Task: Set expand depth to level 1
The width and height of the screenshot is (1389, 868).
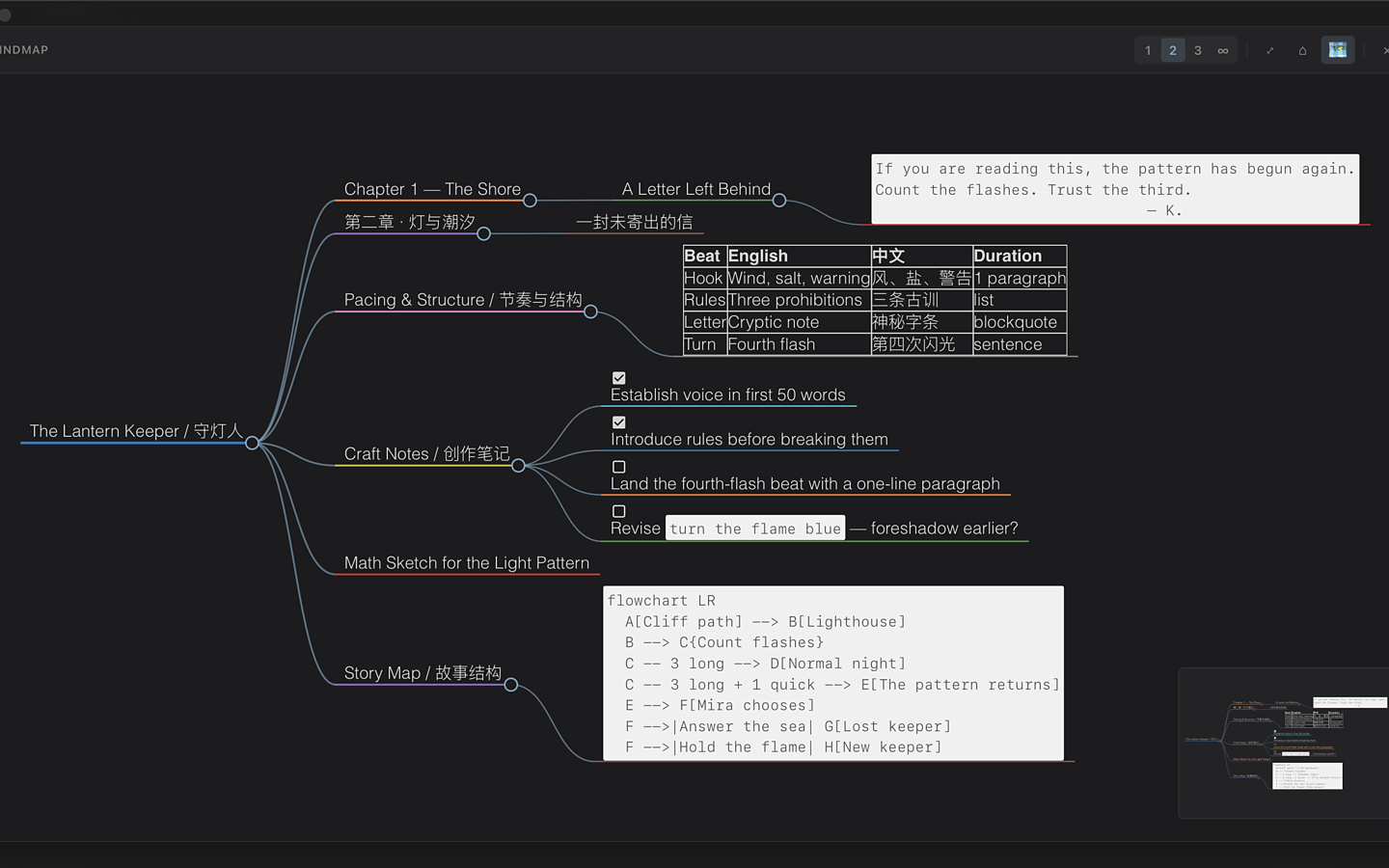Action: (1148, 50)
